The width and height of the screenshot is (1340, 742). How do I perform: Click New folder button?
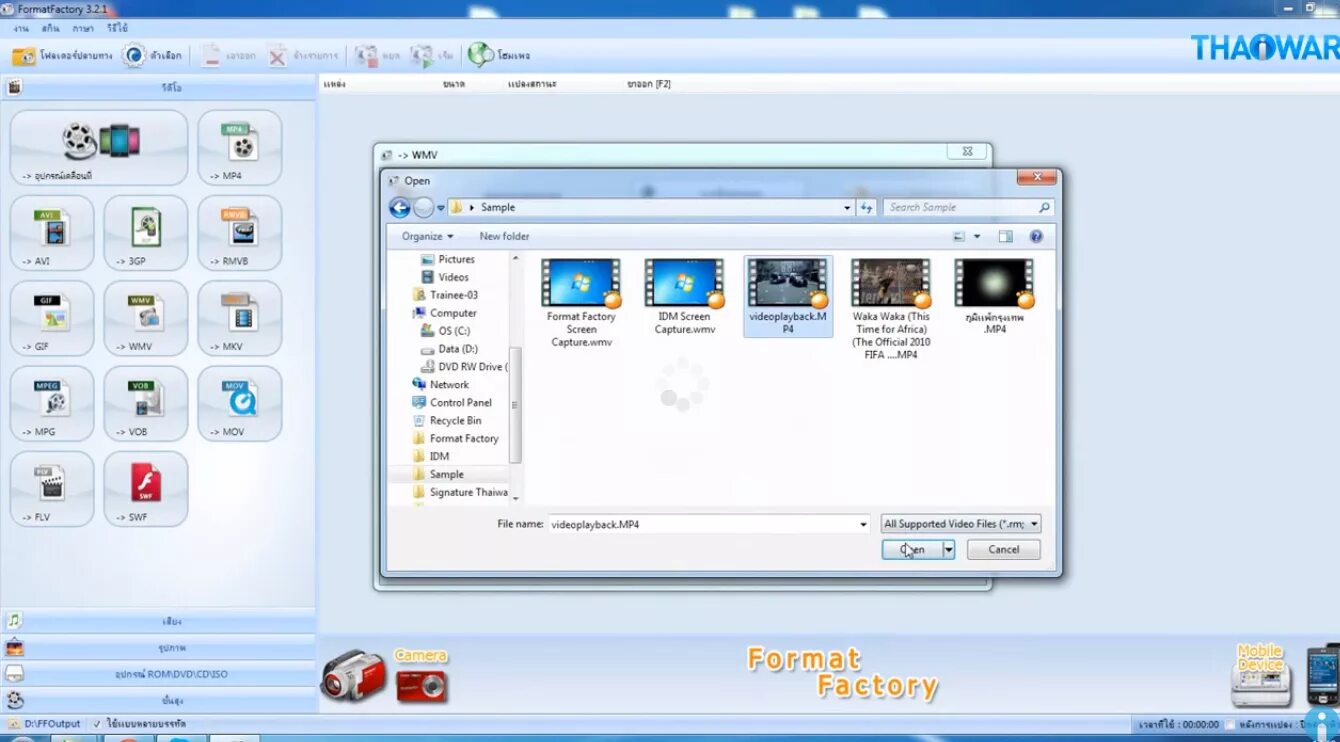click(x=504, y=236)
